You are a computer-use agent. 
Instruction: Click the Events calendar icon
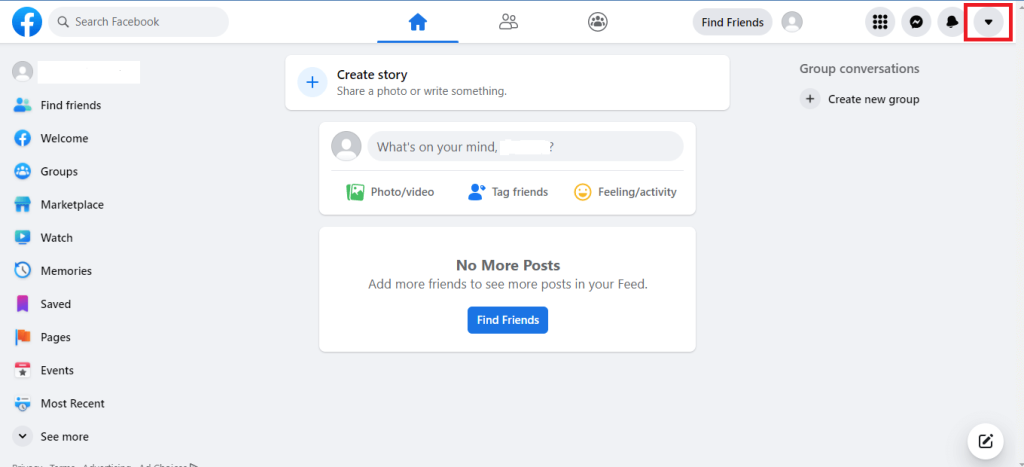click(x=23, y=370)
